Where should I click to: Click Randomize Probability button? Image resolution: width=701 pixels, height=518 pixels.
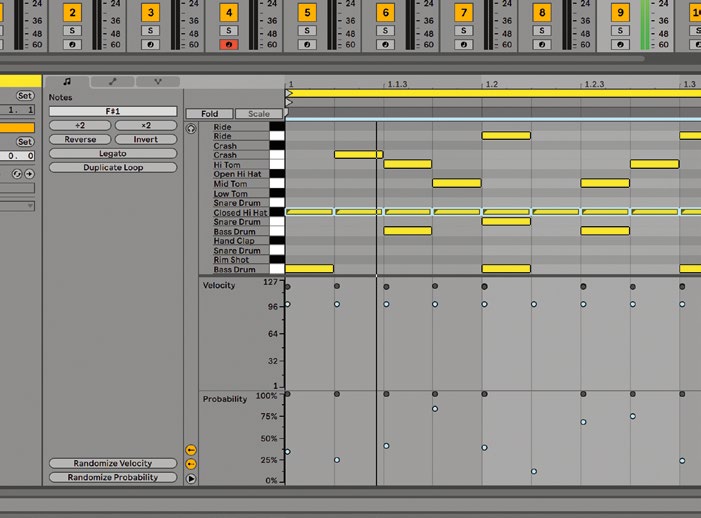tap(113, 477)
